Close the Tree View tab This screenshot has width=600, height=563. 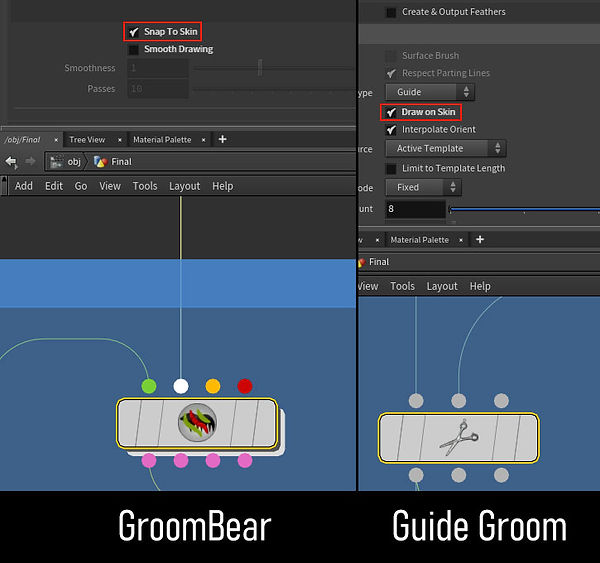tap(120, 140)
